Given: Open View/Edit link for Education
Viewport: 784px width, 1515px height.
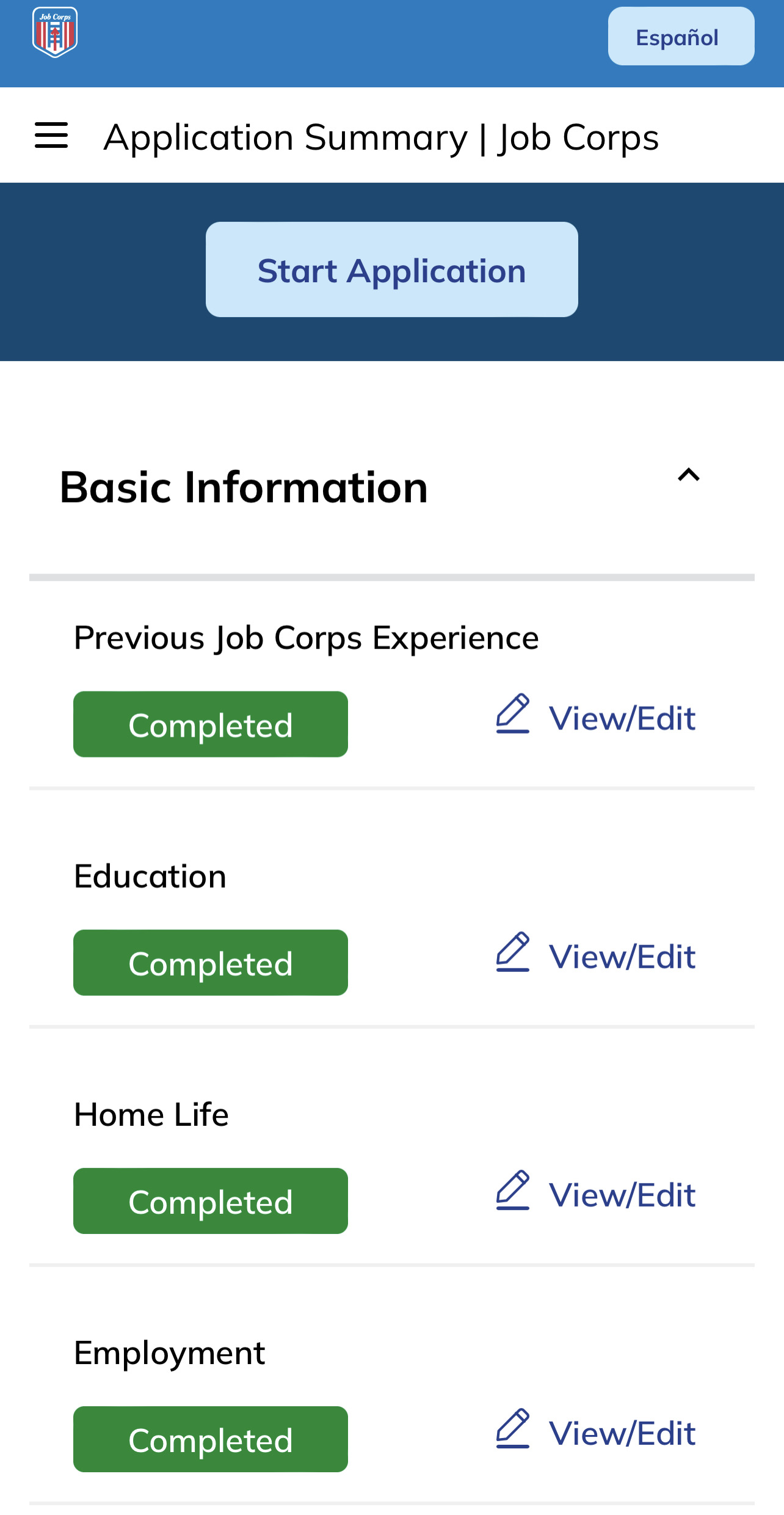Looking at the screenshot, I should click(622, 957).
